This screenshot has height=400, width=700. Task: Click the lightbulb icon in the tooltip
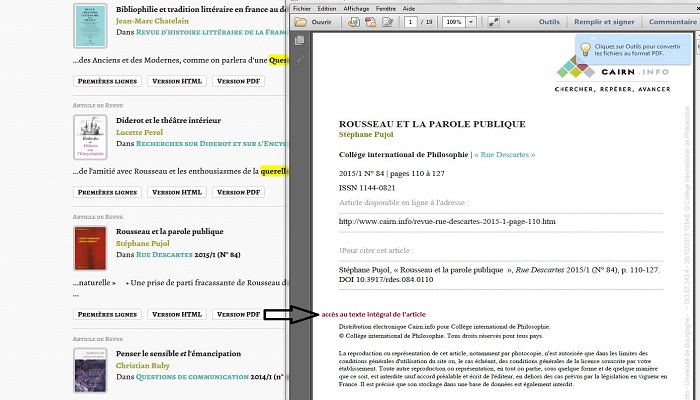pos(584,47)
